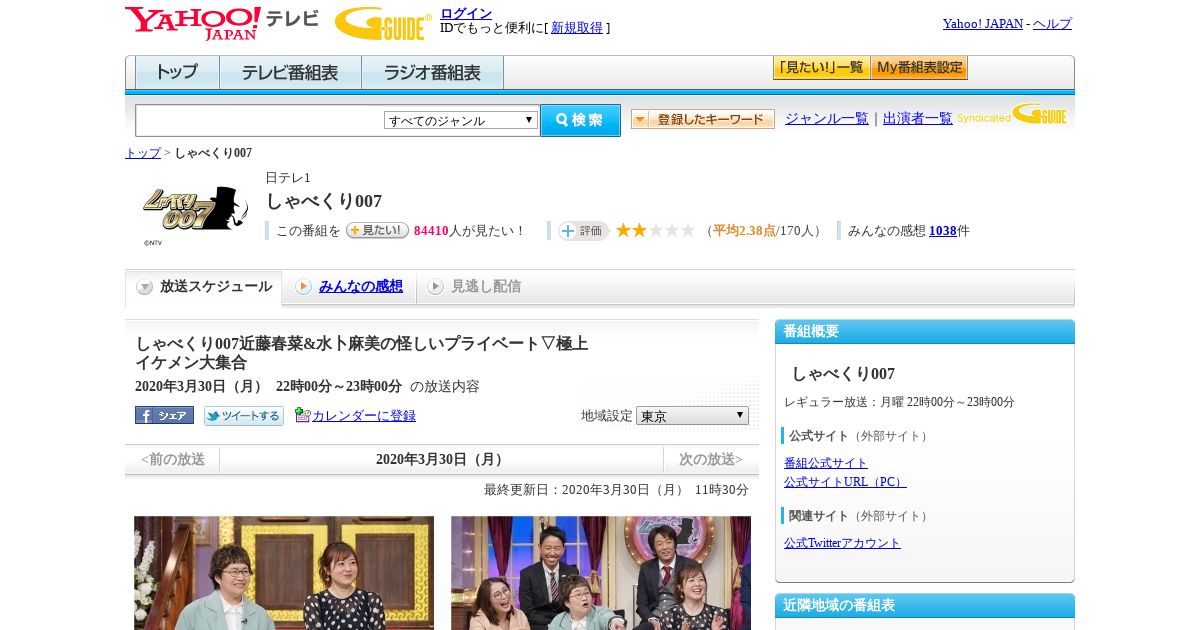Viewport: 1200px width, 630px height.
Task: Open 1038 reviews count link
Action: pyautogui.click(x=943, y=231)
